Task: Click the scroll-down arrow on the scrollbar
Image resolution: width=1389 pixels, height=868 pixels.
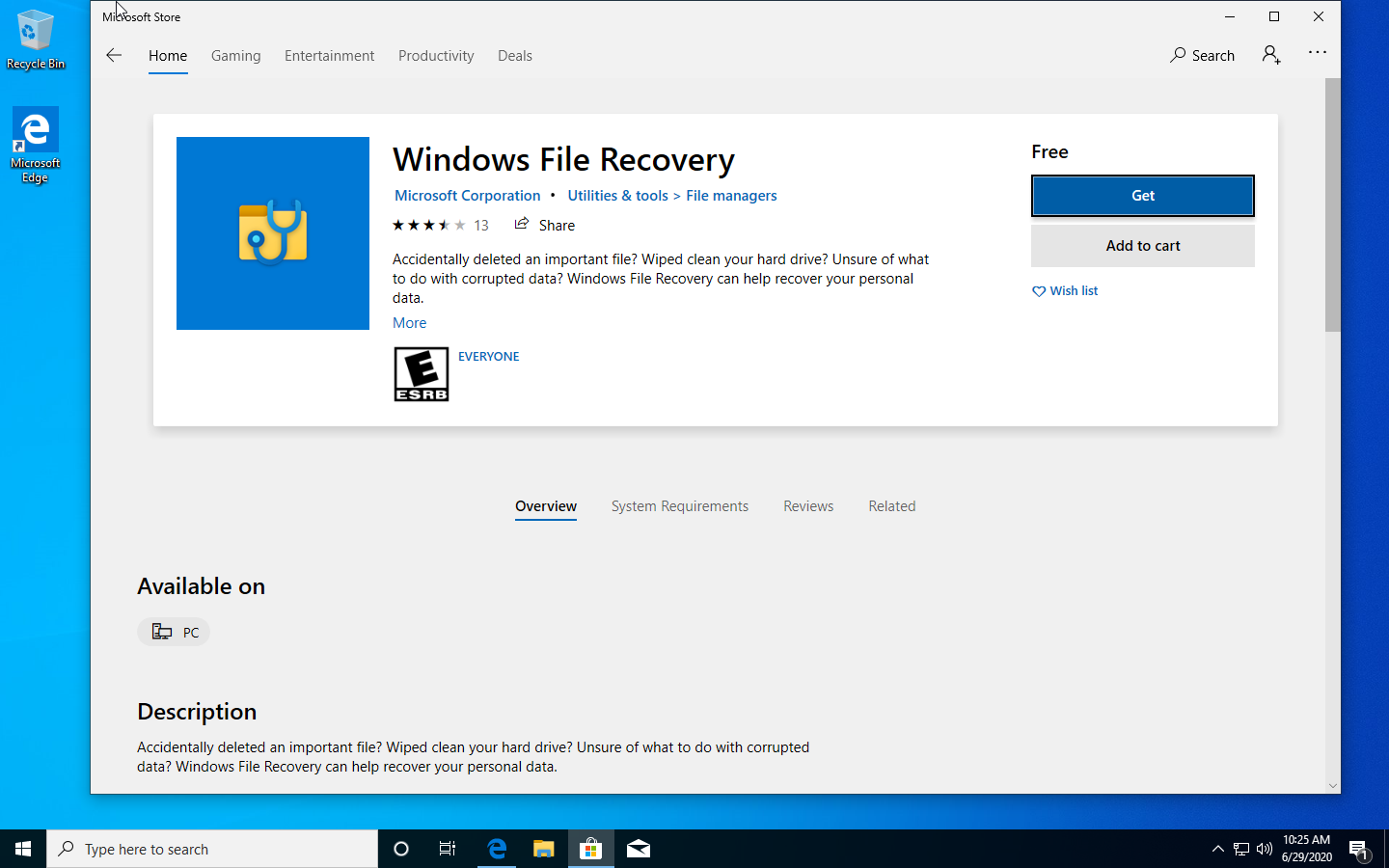Action: pyautogui.click(x=1333, y=785)
